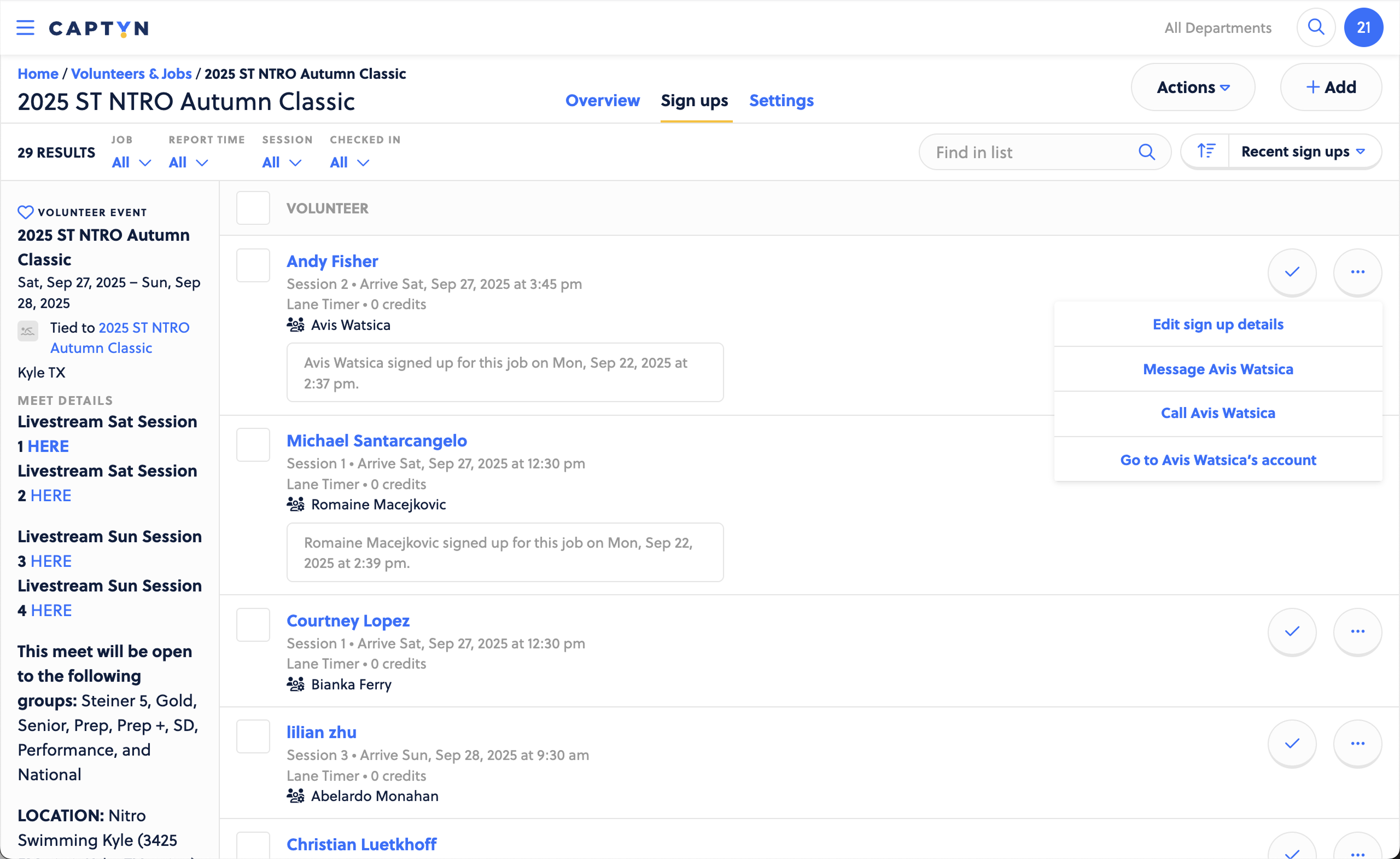Toggle the select-all VOLUNTEER checkbox
The width and height of the screenshot is (1400, 859).
(x=253, y=208)
